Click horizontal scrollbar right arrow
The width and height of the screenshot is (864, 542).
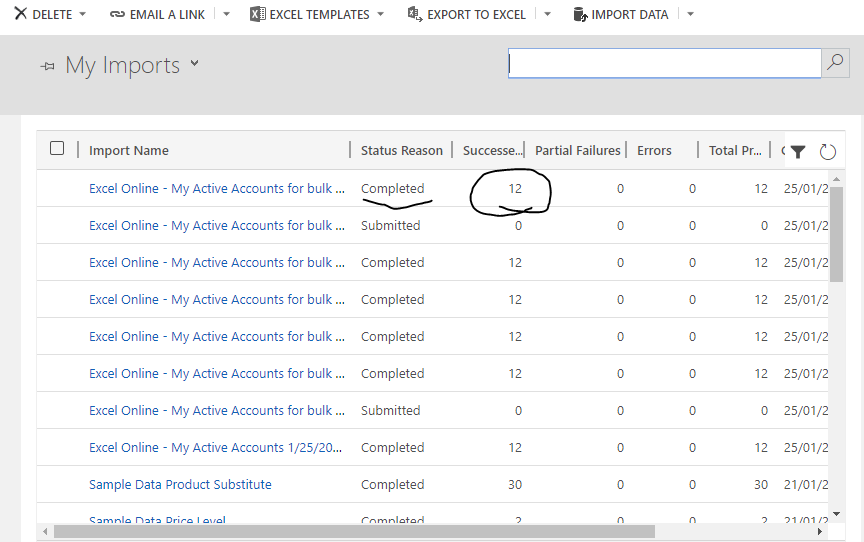tap(820, 532)
